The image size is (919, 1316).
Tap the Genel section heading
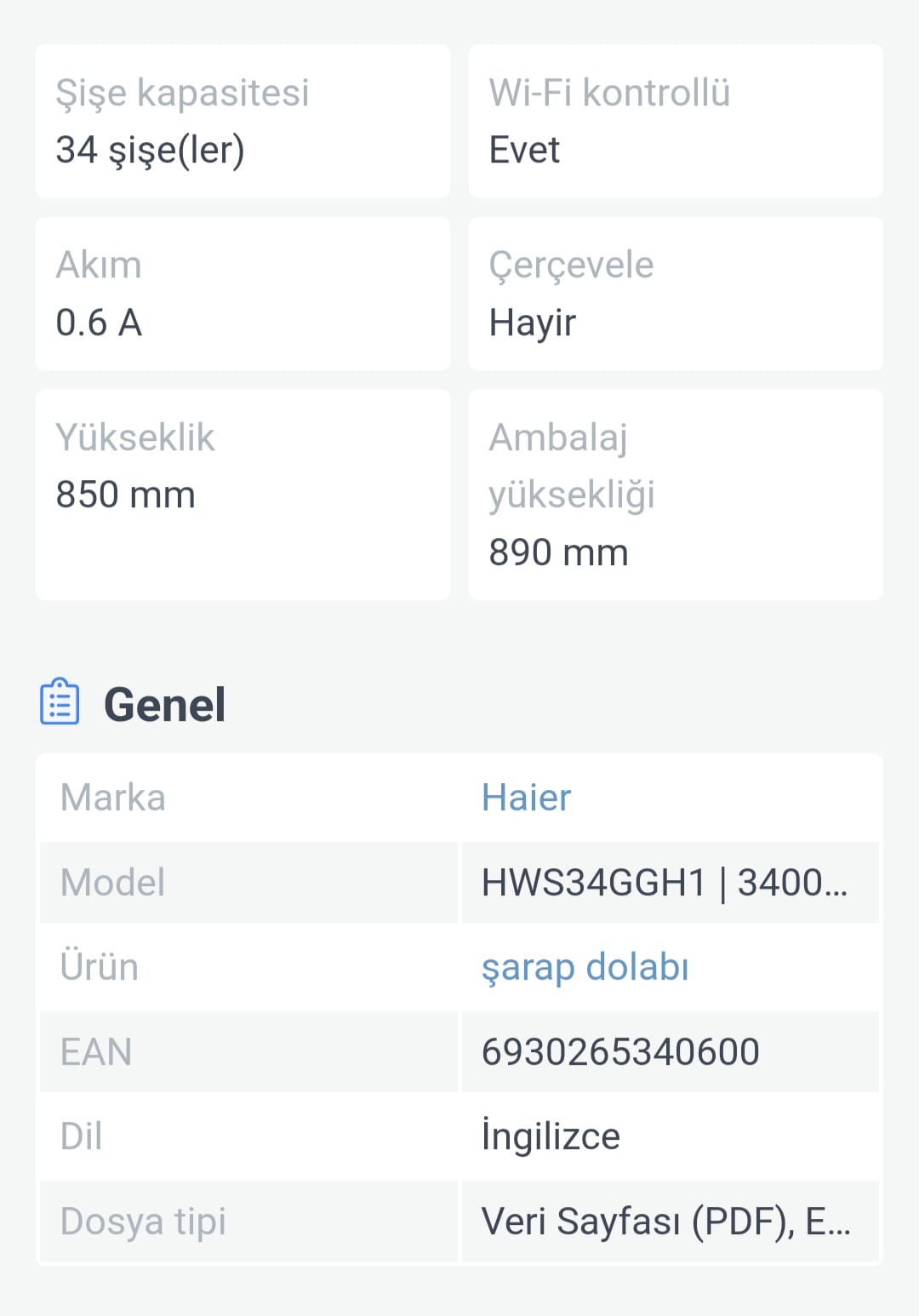tap(164, 705)
